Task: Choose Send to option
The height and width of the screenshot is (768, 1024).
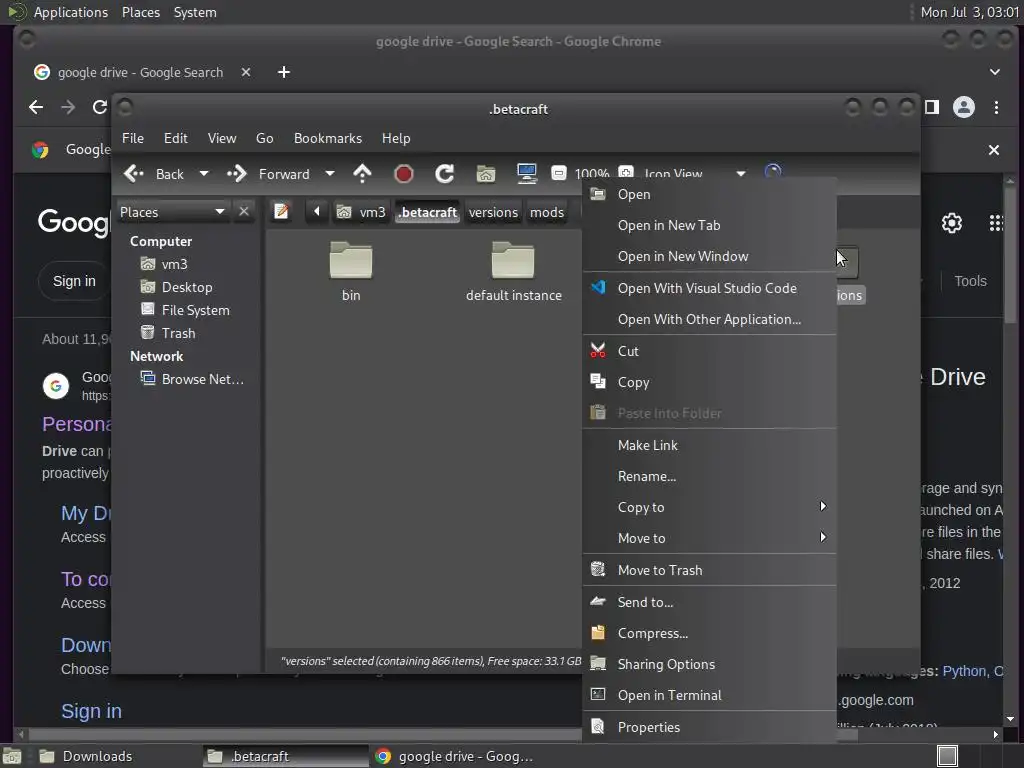Action: coord(709,602)
